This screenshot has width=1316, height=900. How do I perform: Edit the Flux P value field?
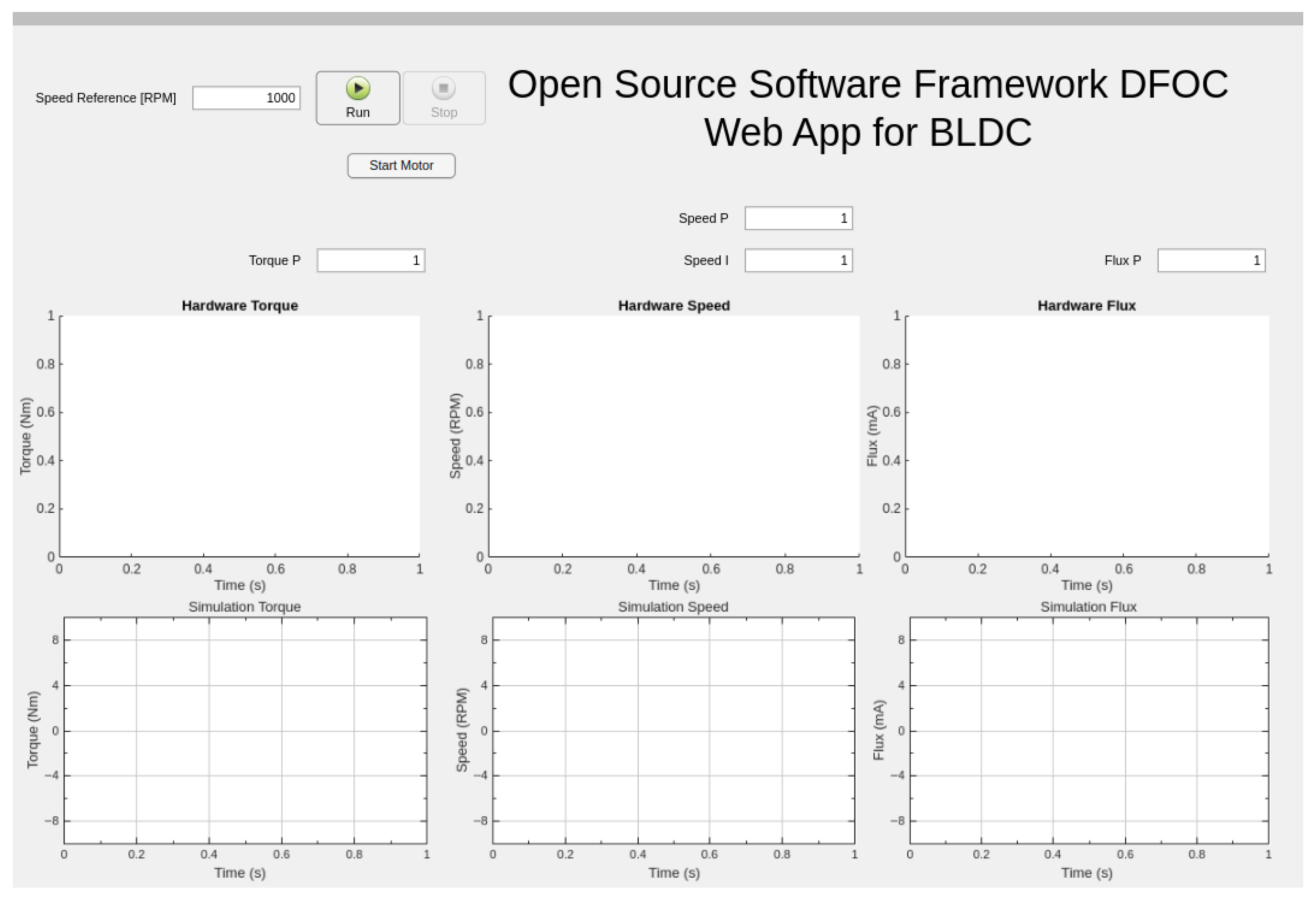pos(1211,261)
